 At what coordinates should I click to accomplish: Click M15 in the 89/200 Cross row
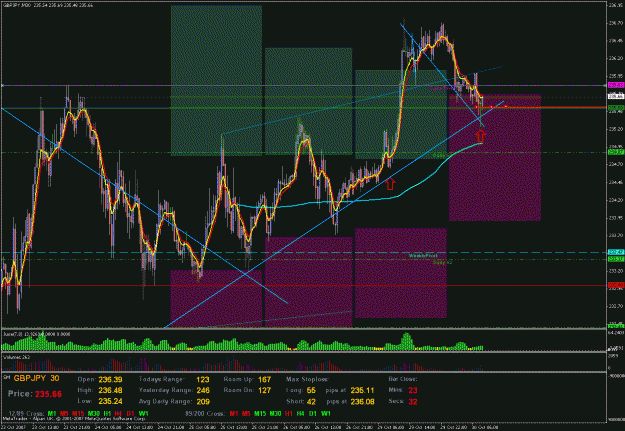click(x=260, y=414)
